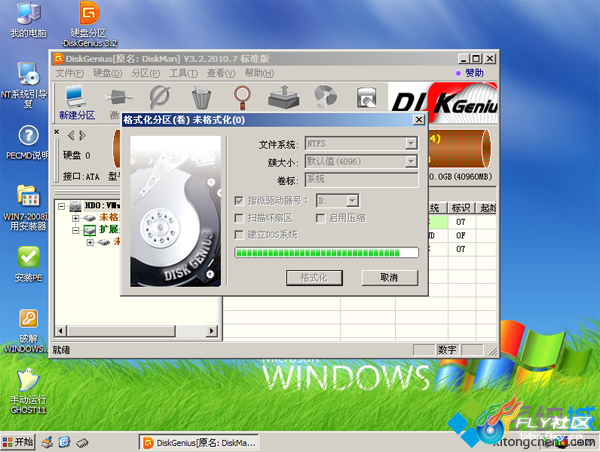Close the disk panel with small x
Viewport: 600px width, 452px height.
point(57,132)
